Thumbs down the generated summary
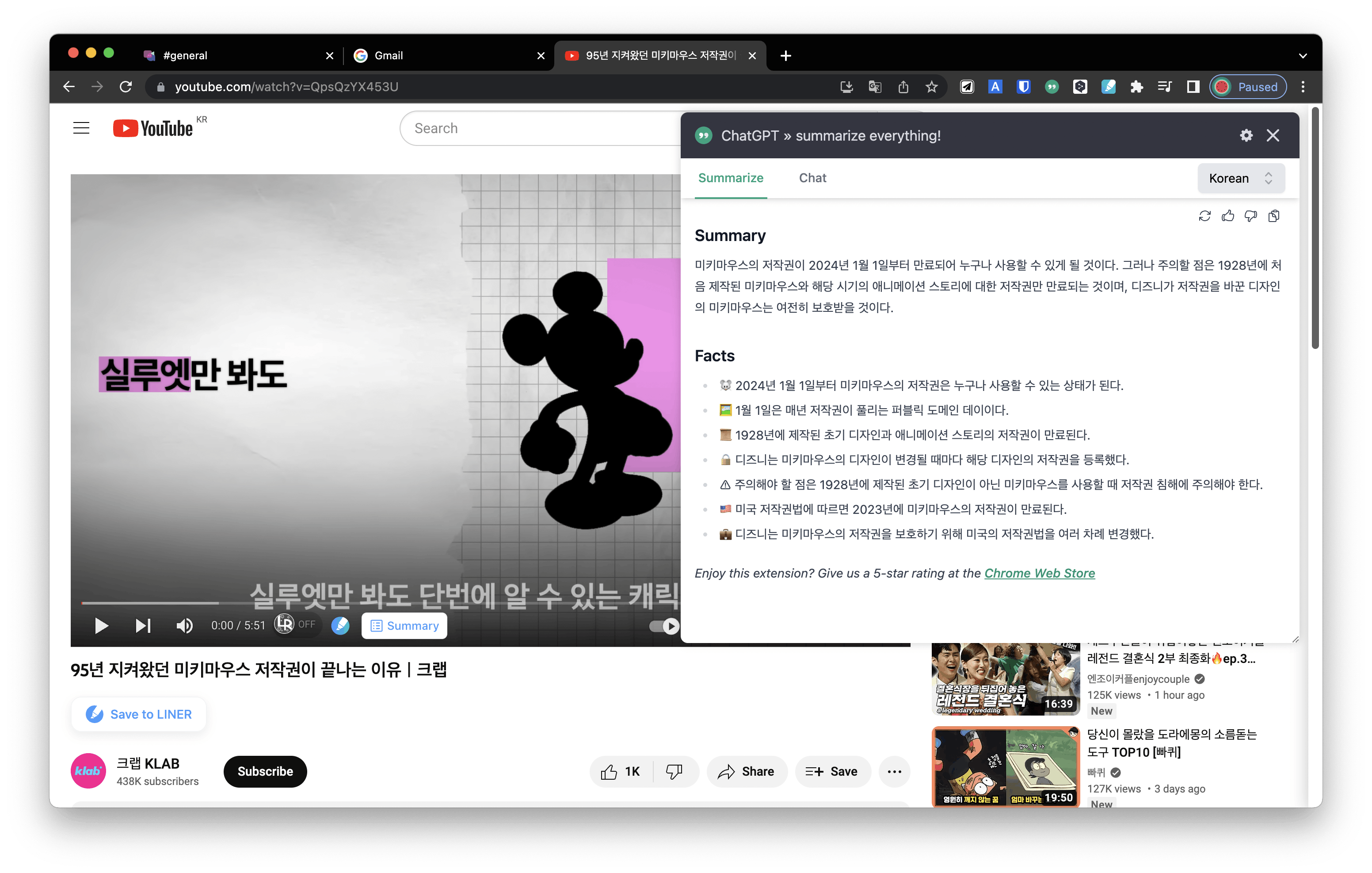The height and width of the screenshot is (873, 1372). coord(1250,216)
